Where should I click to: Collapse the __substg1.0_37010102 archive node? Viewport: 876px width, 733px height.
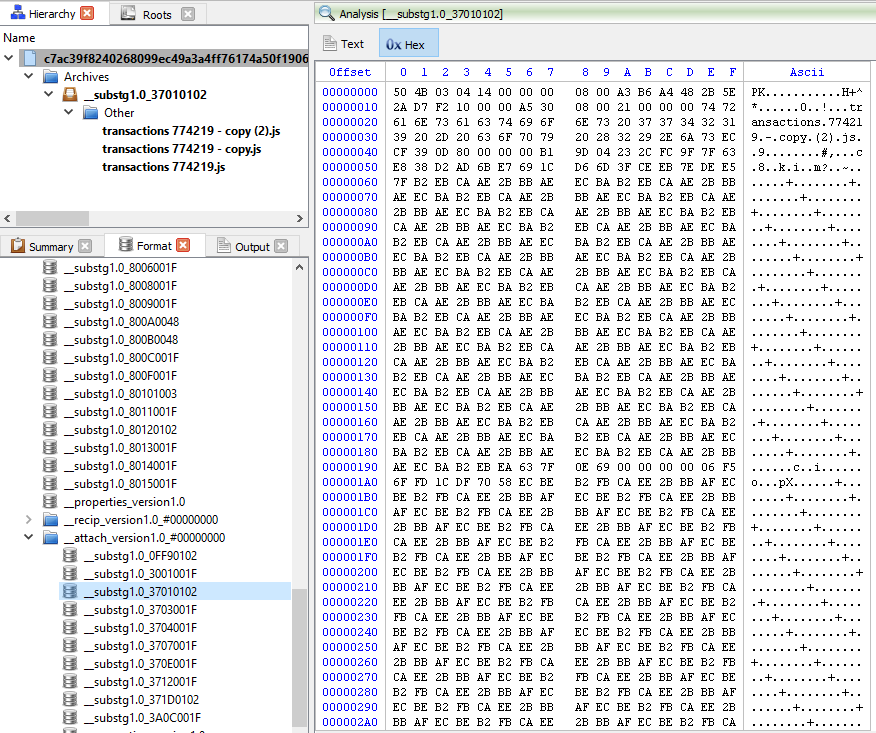click(x=49, y=94)
